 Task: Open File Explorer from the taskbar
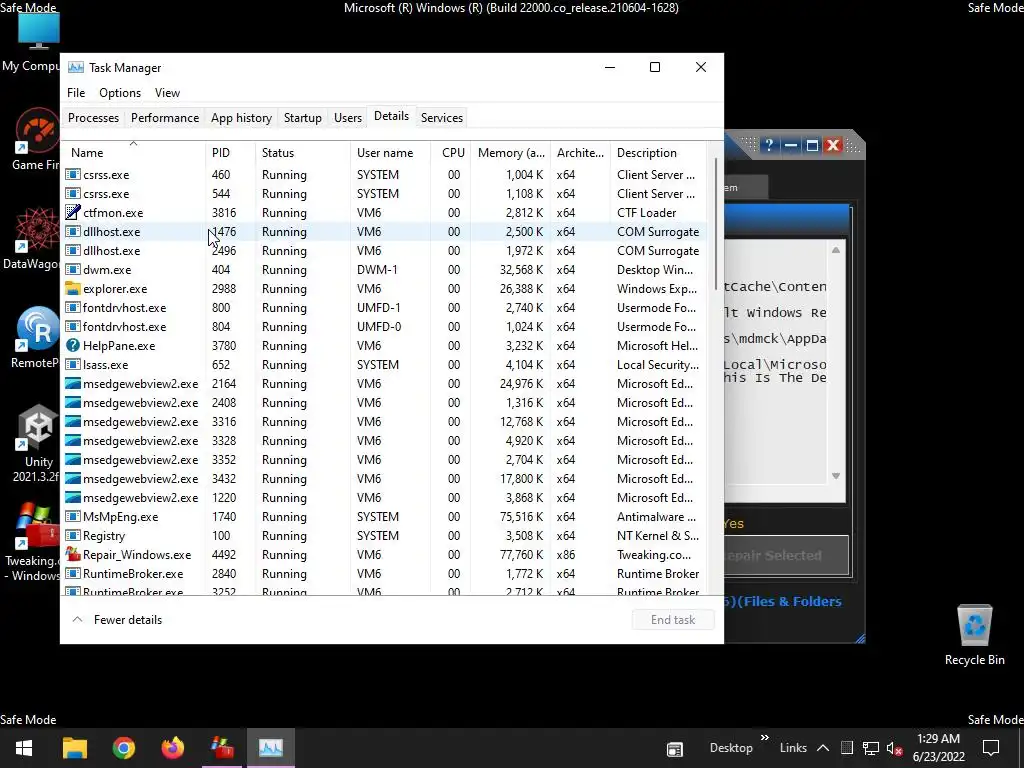click(x=74, y=748)
